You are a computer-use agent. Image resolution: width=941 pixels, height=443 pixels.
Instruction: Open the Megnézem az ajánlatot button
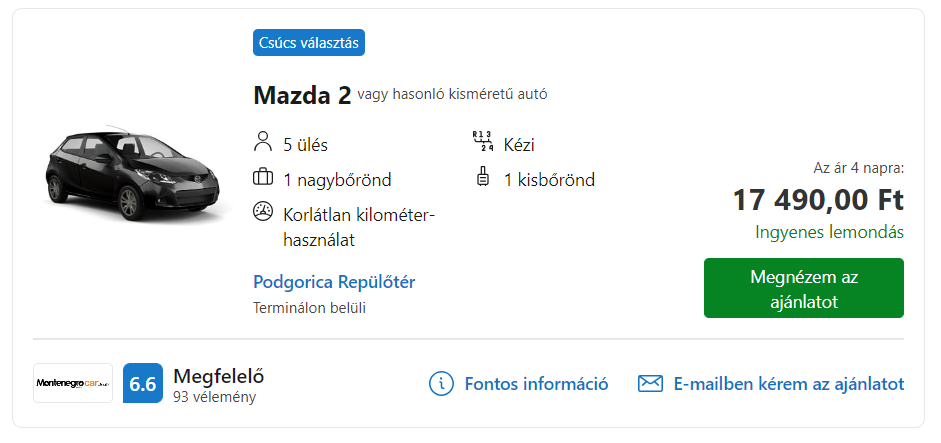coord(804,288)
